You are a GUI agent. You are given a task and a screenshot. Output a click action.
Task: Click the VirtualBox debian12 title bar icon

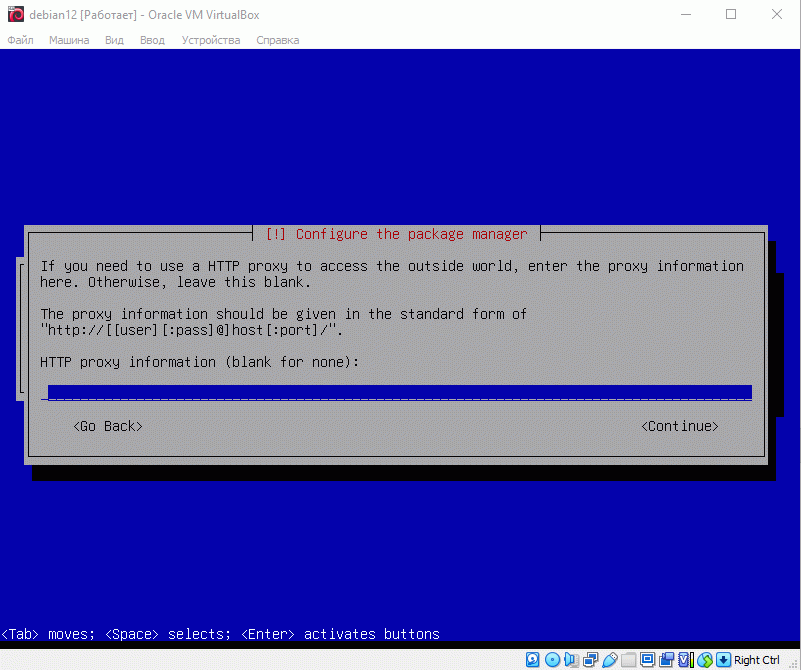coord(15,14)
